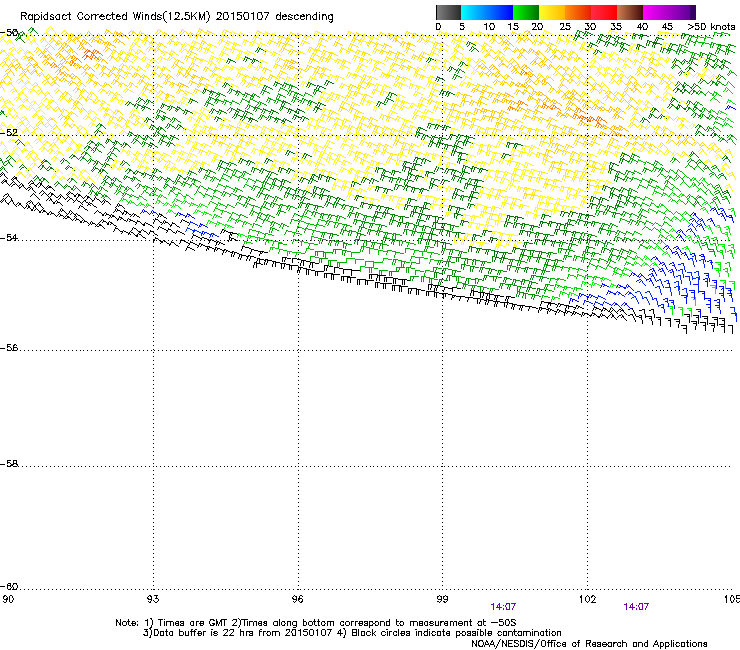Click the red 30-35 knots color segment
The image size is (740, 650).
(604, 12)
